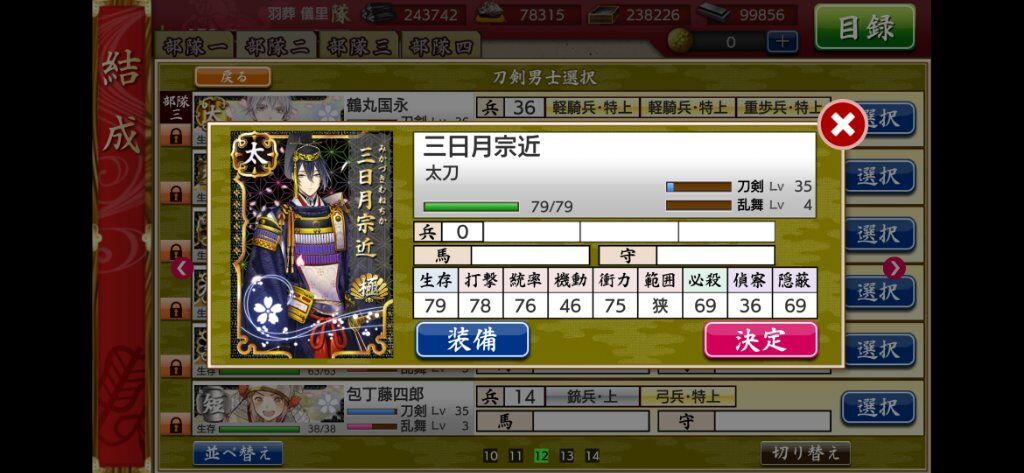The width and height of the screenshot is (1024, 473).
Task: Show the previous sword with left arrow
Action: (182, 268)
